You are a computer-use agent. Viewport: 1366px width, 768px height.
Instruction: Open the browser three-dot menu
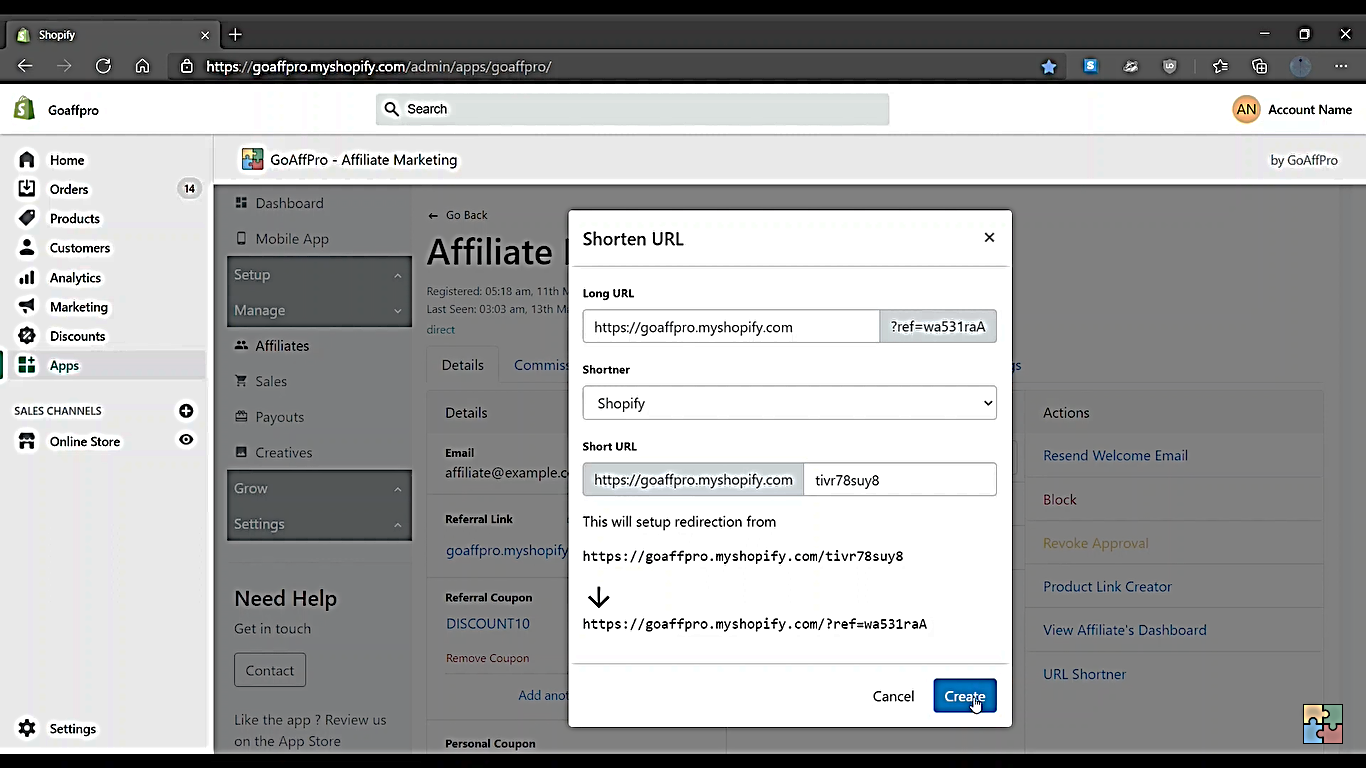click(x=1341, y=66)
